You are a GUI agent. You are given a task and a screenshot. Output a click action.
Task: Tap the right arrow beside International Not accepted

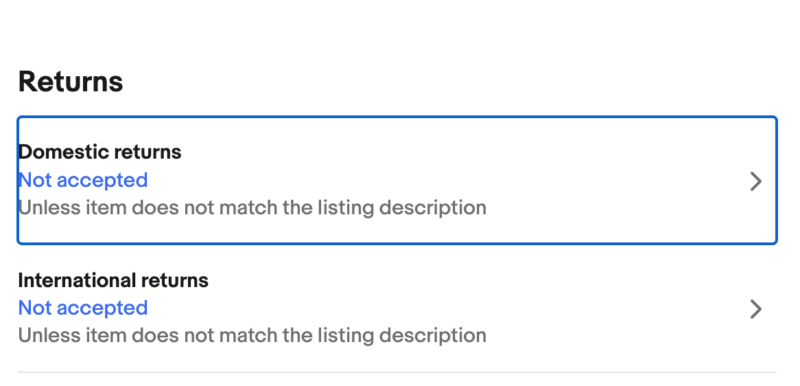[x=756, y=309]
